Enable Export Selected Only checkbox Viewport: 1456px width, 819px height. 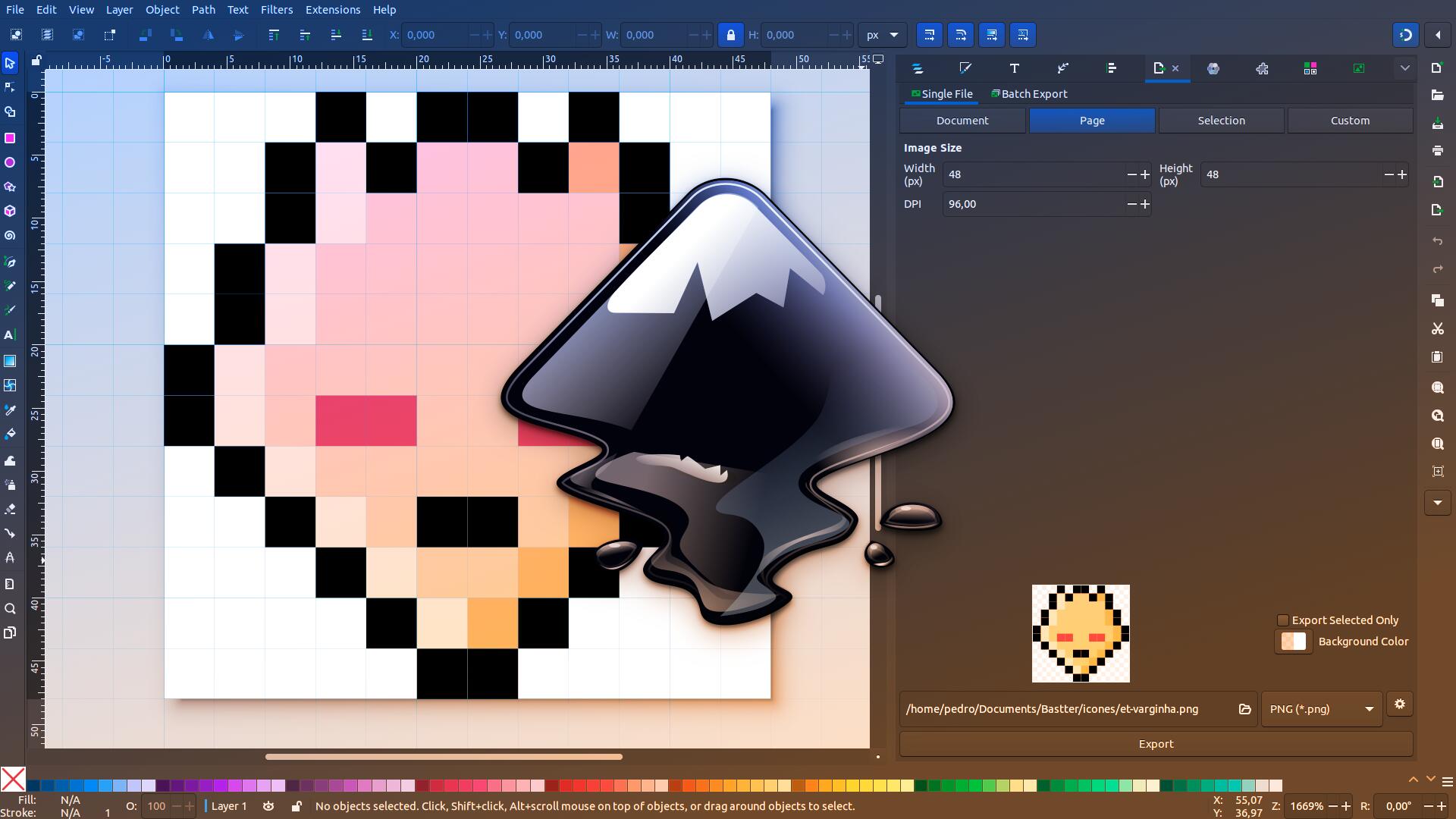coord(1283,620)
